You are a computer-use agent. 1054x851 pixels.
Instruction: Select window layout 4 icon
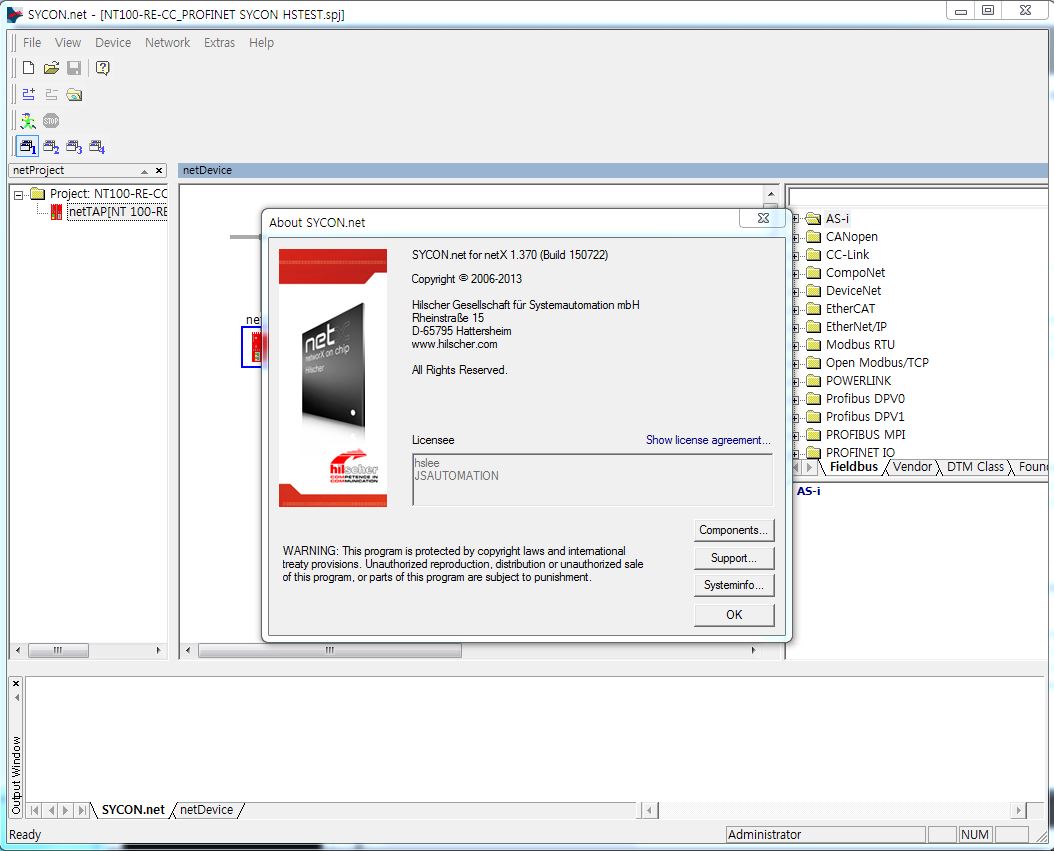97,146
